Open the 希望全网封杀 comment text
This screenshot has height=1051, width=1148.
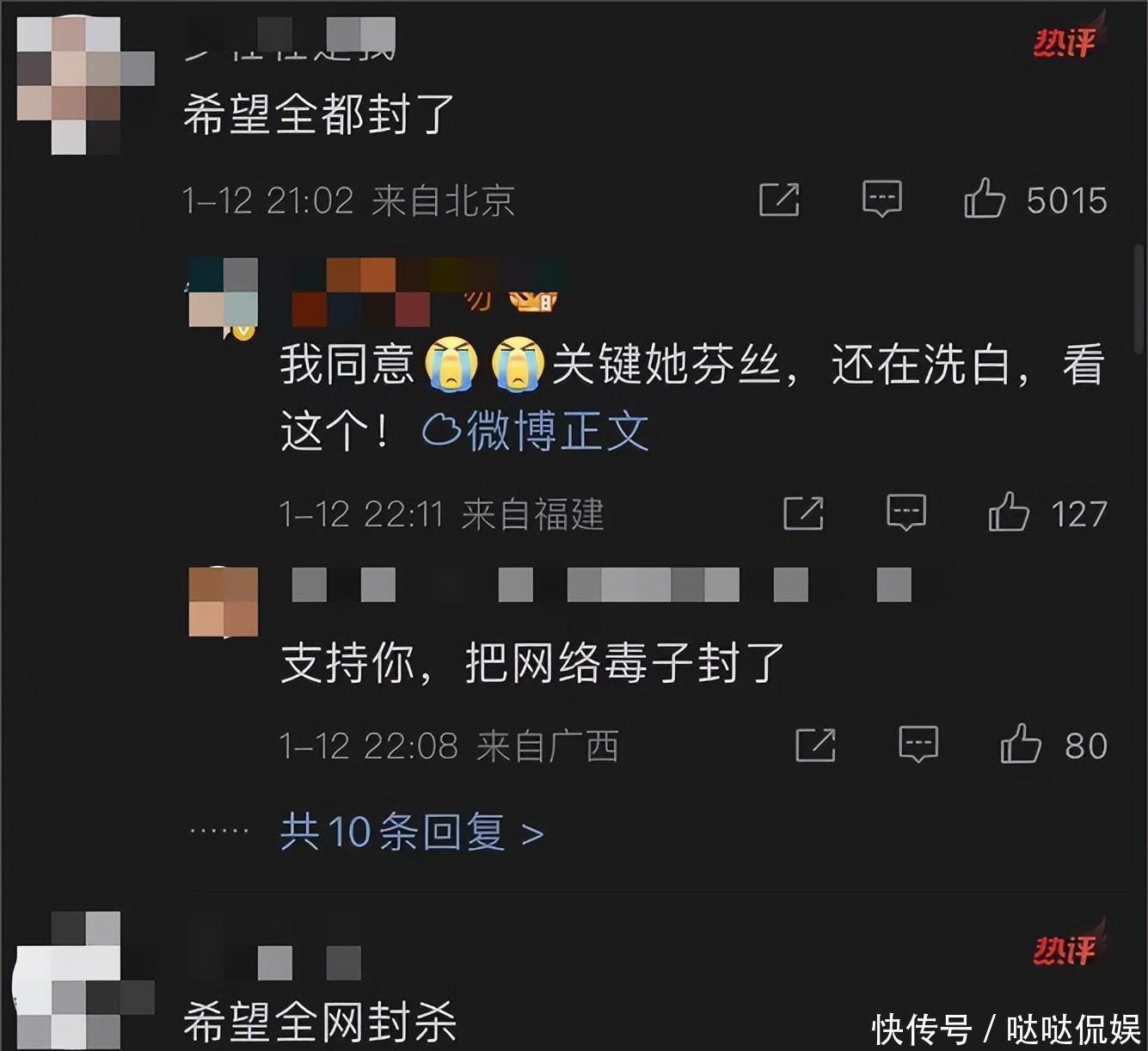pos(319,1021)
